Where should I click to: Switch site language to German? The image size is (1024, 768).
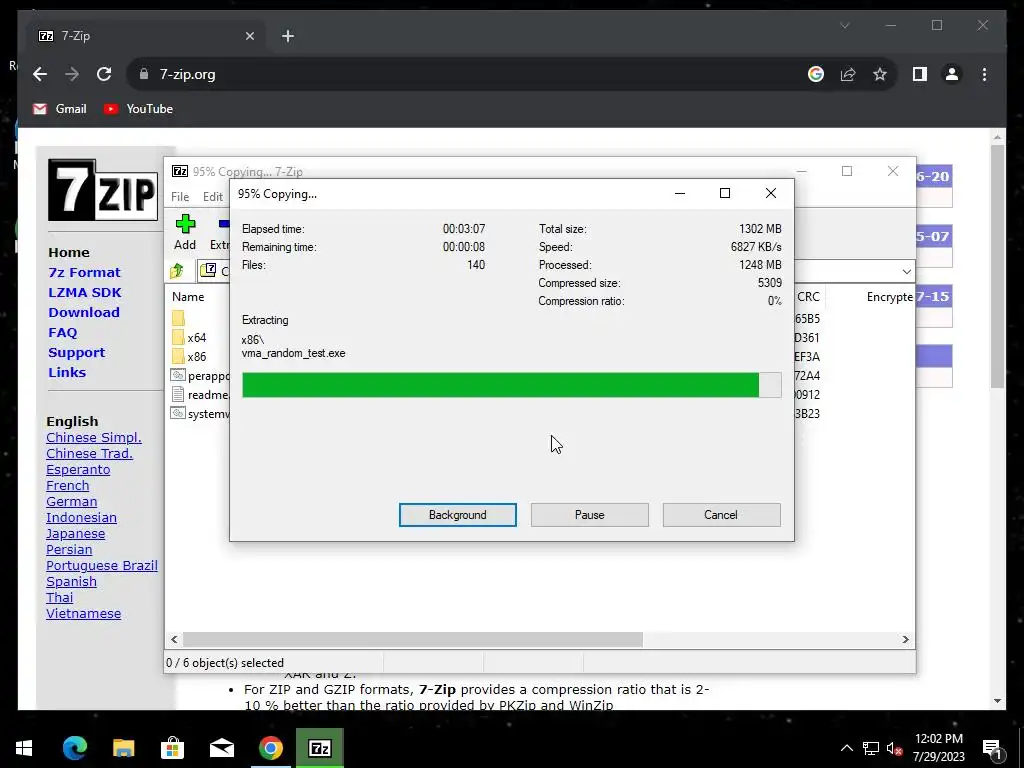click(x=71, y=502)
